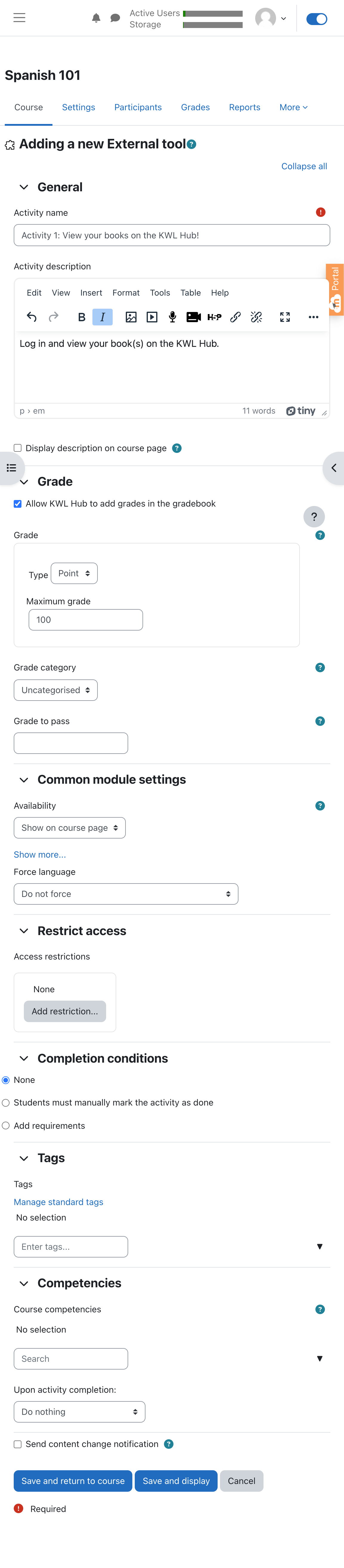
Task: Toggle fullscreen mode in the editor
Action: (x=284, y=317)
